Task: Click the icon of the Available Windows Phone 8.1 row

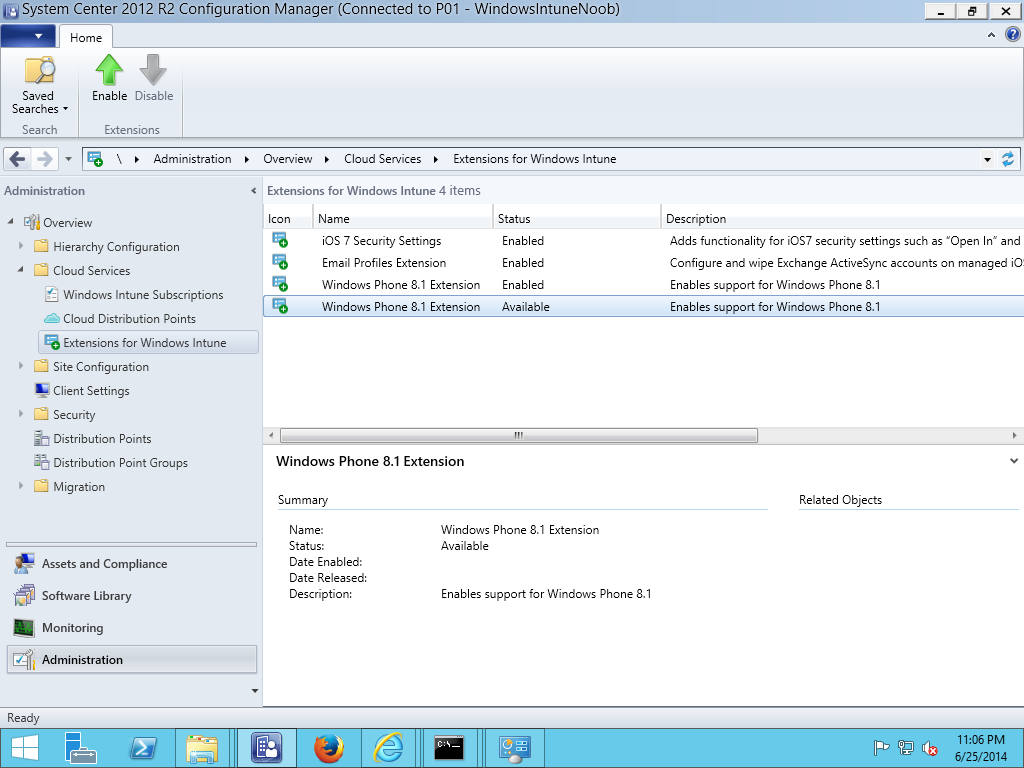Action: pyautogui.click(x=280, y=306)
